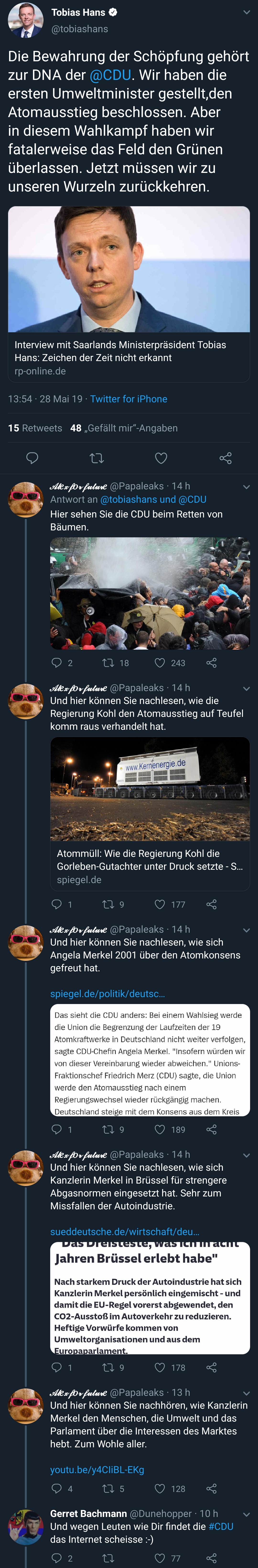The height and width of the screenshot is (1568, 258).
Task: Reply to Tobias Hans's main tweet
Action: tap(32, 458)
